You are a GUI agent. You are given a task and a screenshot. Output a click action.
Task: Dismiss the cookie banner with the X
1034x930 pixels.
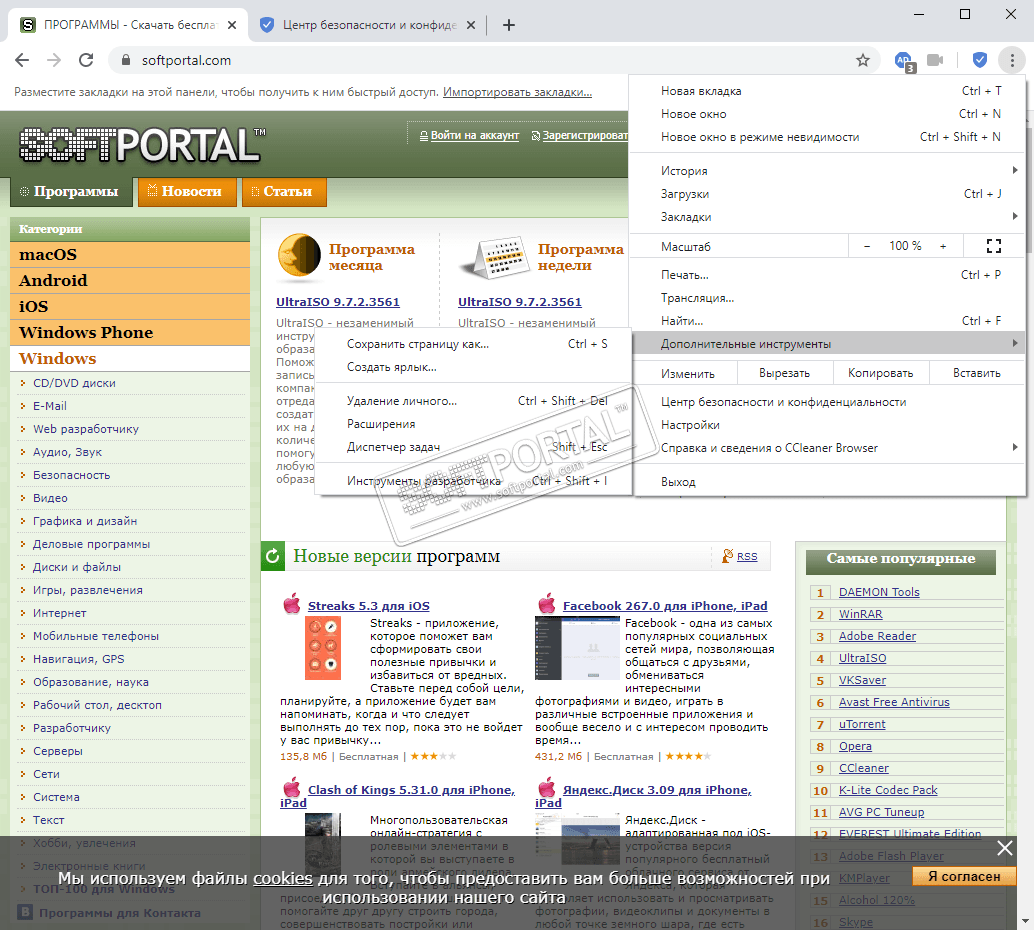click(1004, 848)
